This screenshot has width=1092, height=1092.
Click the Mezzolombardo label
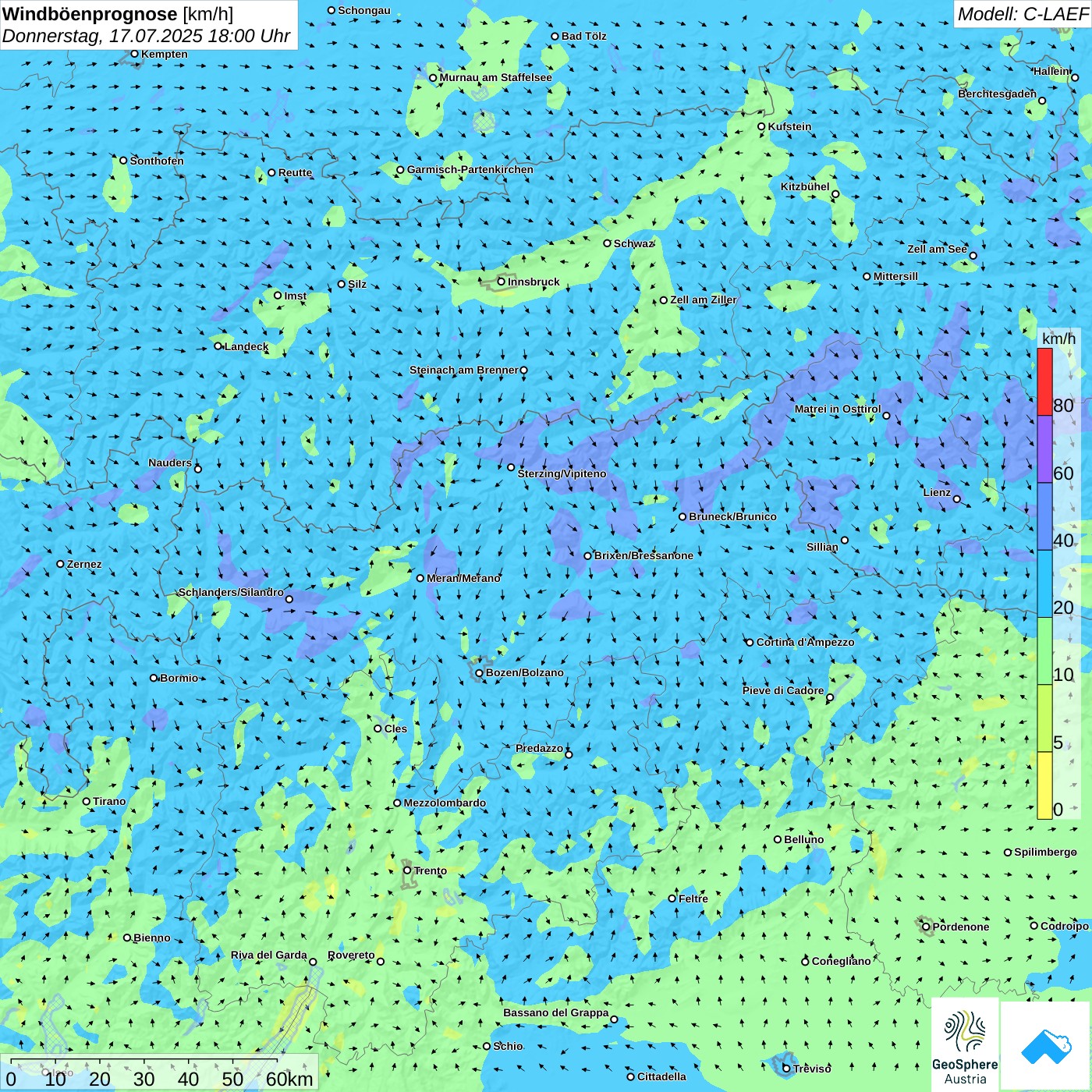tap(445, 803)
